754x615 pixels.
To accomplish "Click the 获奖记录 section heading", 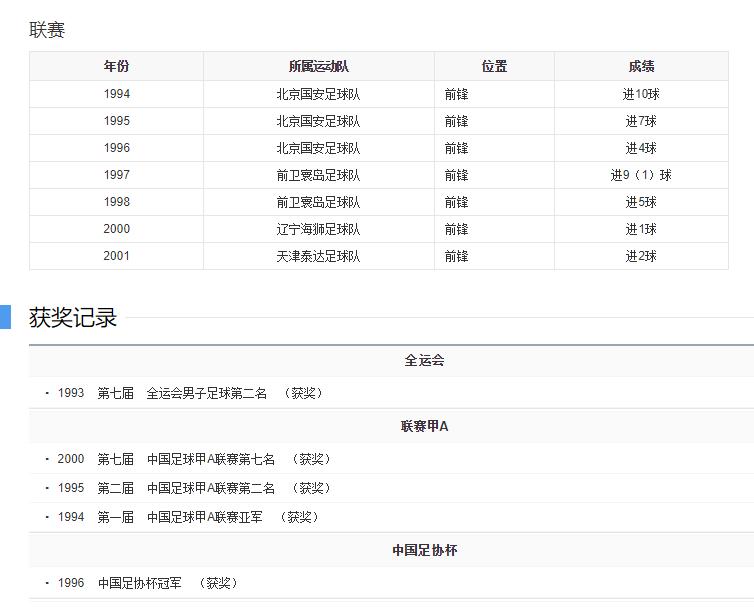I will (73, 317).
